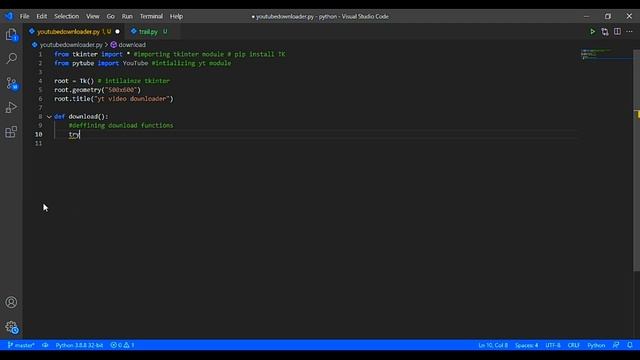Open the Accounts icon in activity bar
This screenshot has height=360, width=640.
[11, 302]
